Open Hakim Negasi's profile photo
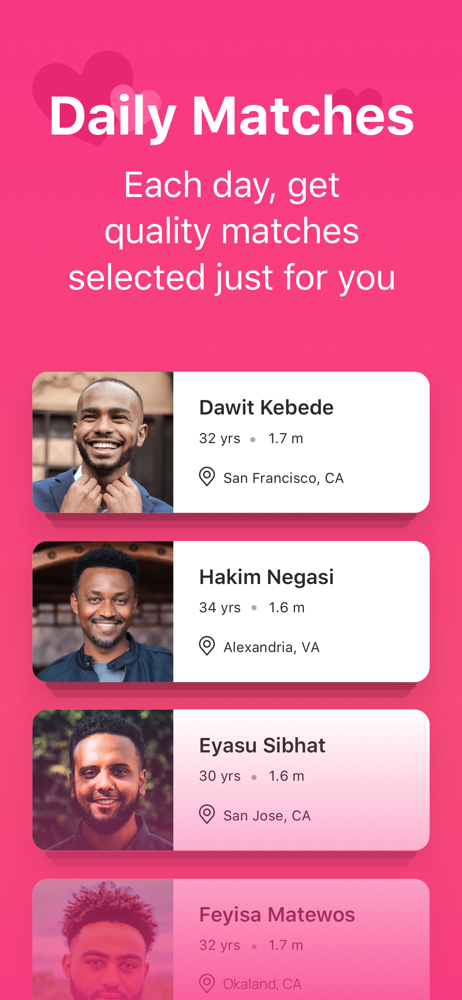The width and height of the screenshot is (462, 1000). [x=103, y=612]
